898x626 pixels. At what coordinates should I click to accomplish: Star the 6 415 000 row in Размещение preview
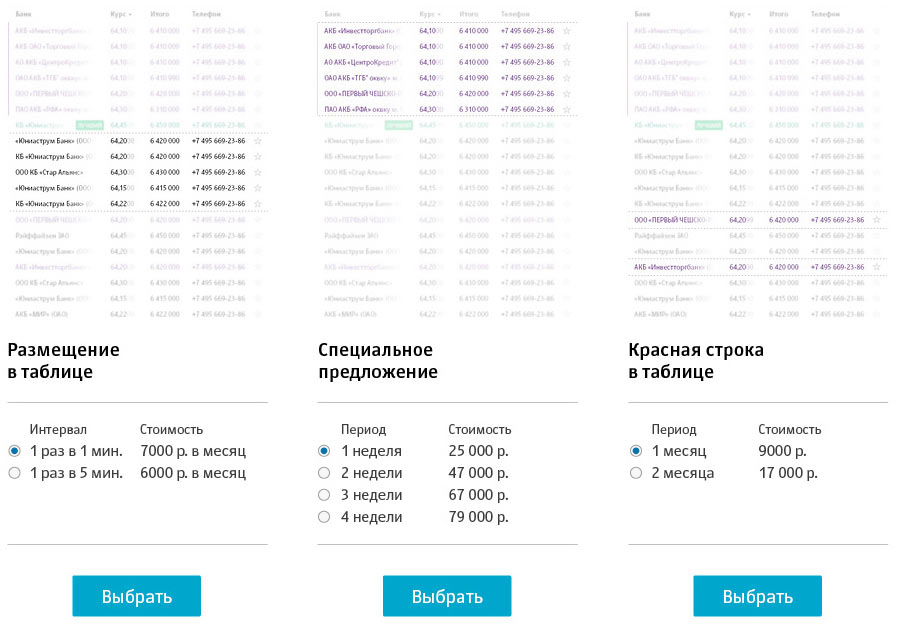pos(258,188)
